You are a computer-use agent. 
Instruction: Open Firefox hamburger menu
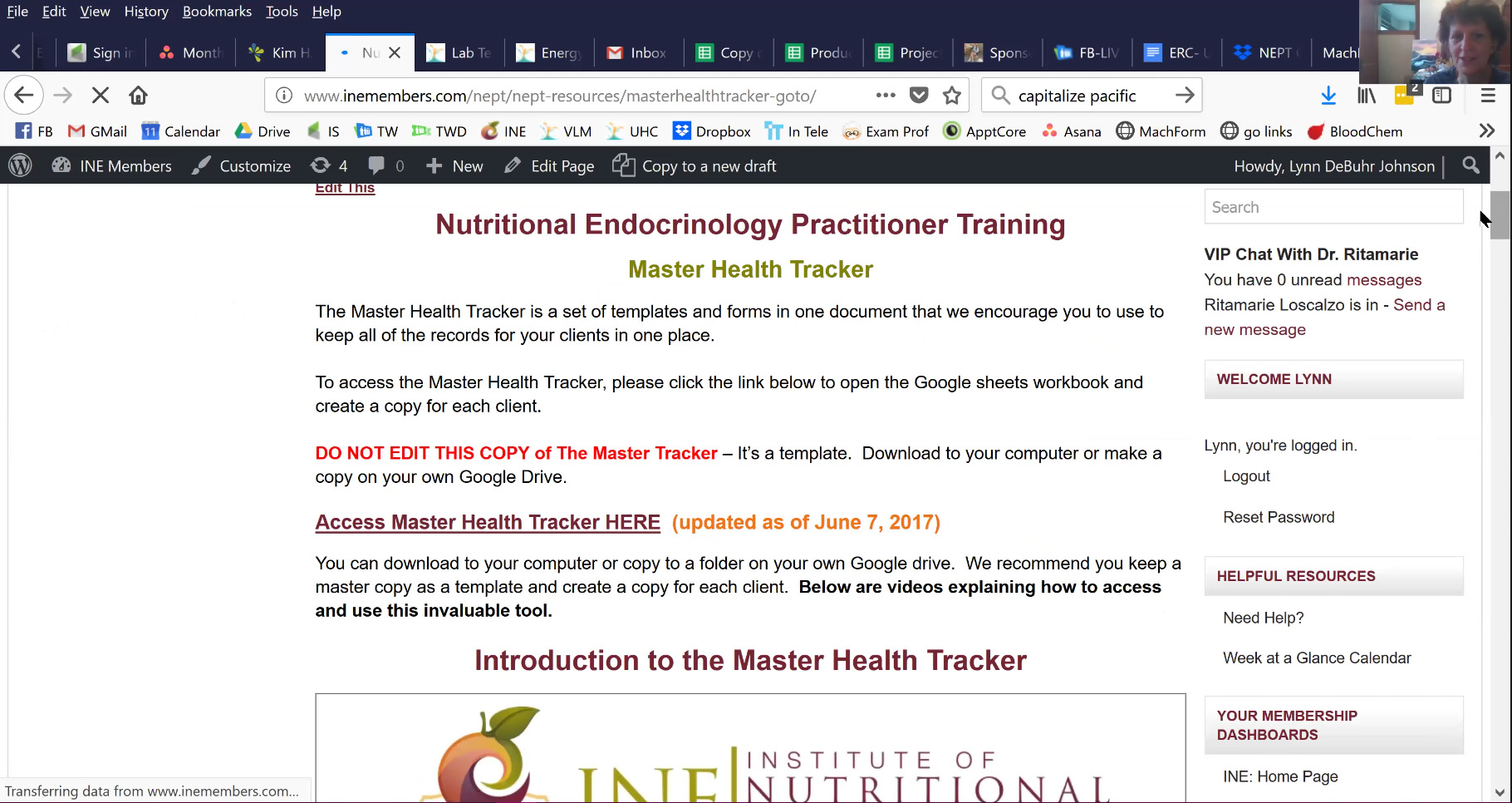pos(1488,96)
